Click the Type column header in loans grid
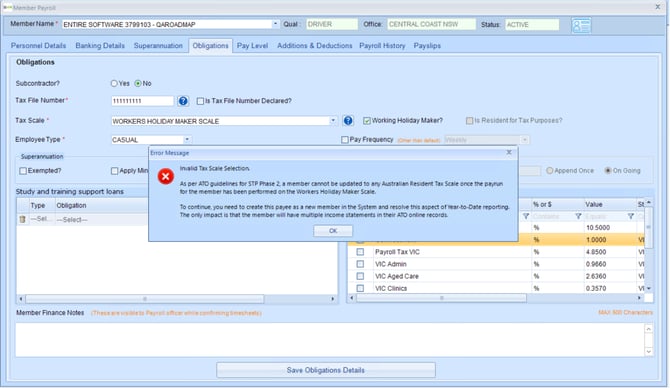The image size is (670, 388). (41, 206)
